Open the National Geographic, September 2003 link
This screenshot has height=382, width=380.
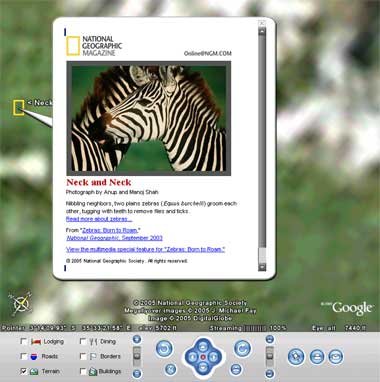(114, 238)
